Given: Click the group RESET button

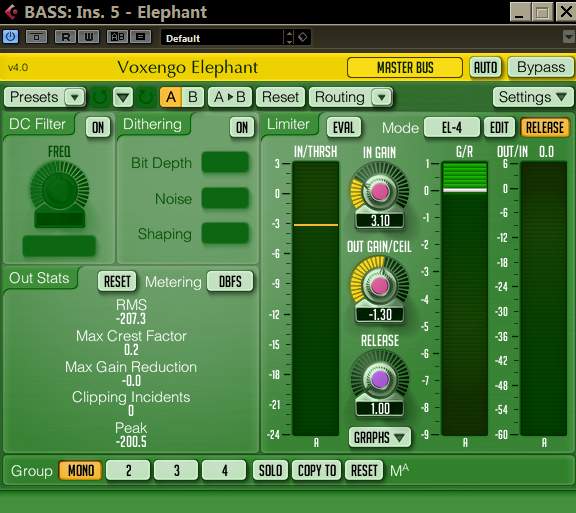Looking at the screenshot, I should pyautogui.click(x=364, y=470).
